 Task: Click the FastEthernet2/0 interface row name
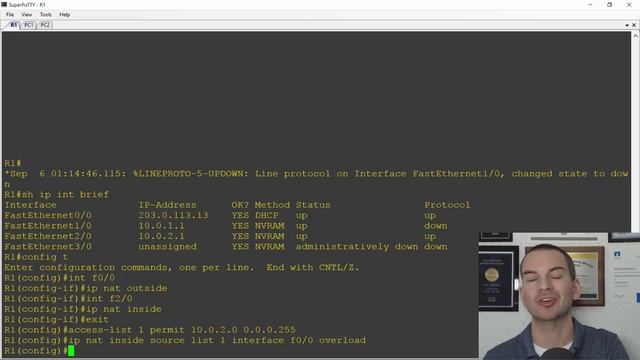48,236
